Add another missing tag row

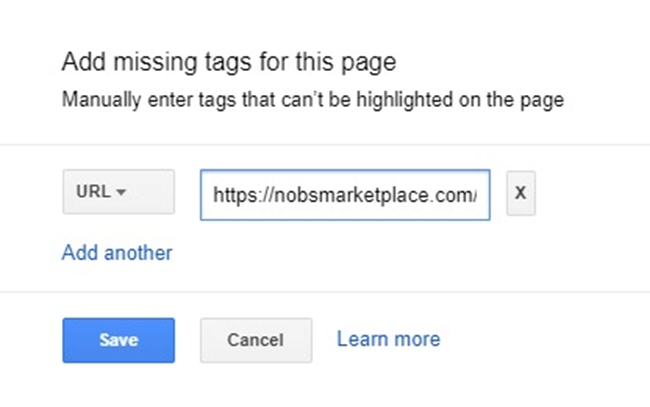pos(117,252)
